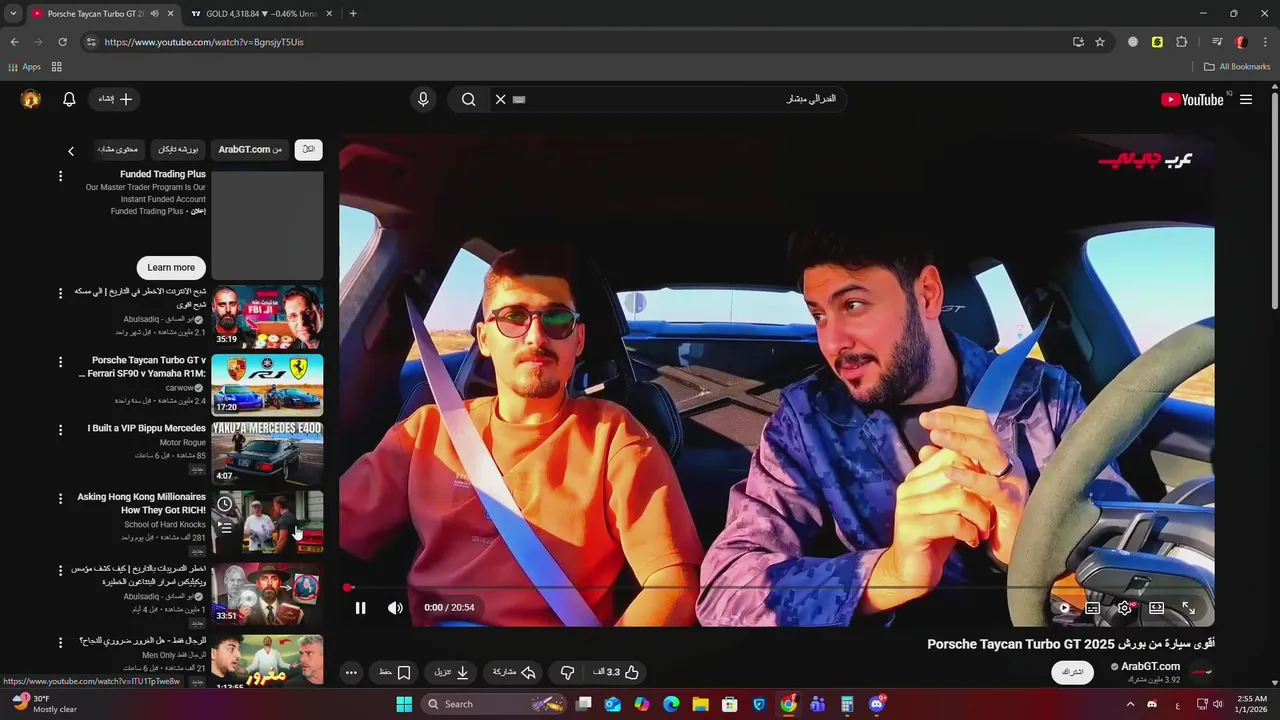Open the Yakuza Mercedes E400 thumbnail
1280x720 pixels.
point(267,452)
